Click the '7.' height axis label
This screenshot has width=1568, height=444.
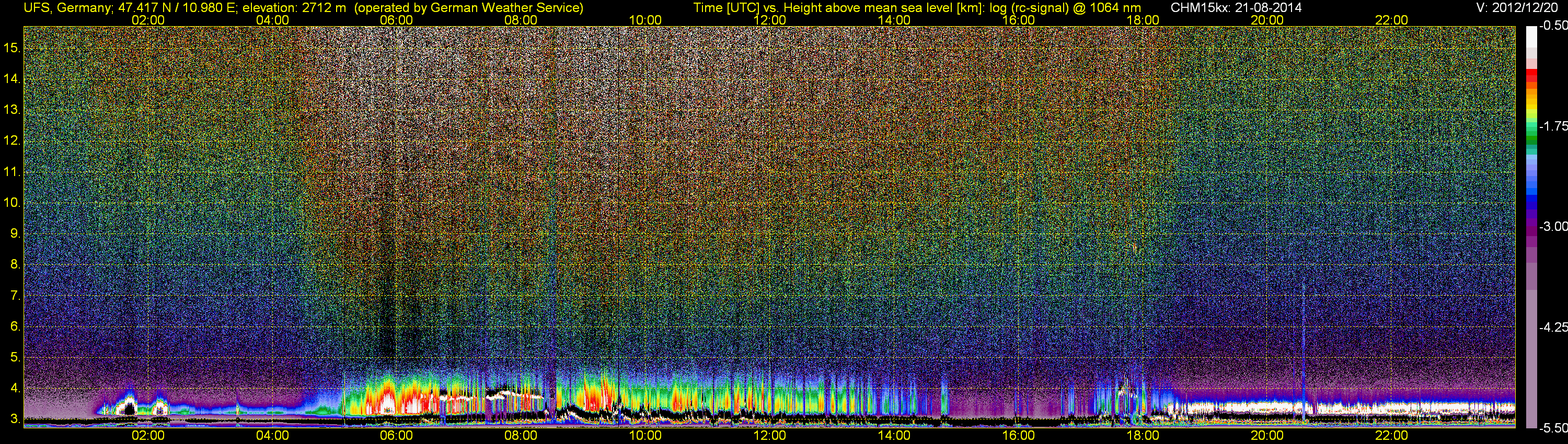(15, 296)
